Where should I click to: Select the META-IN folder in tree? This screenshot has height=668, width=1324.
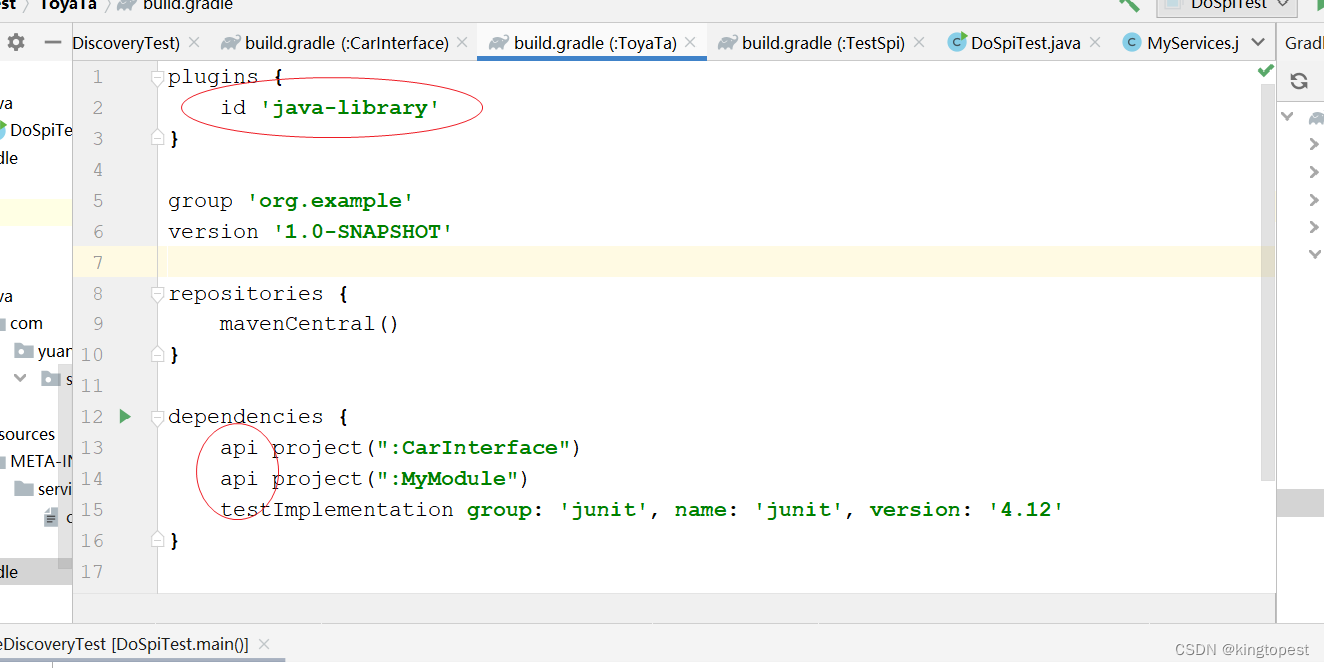[x=41, y=461]
